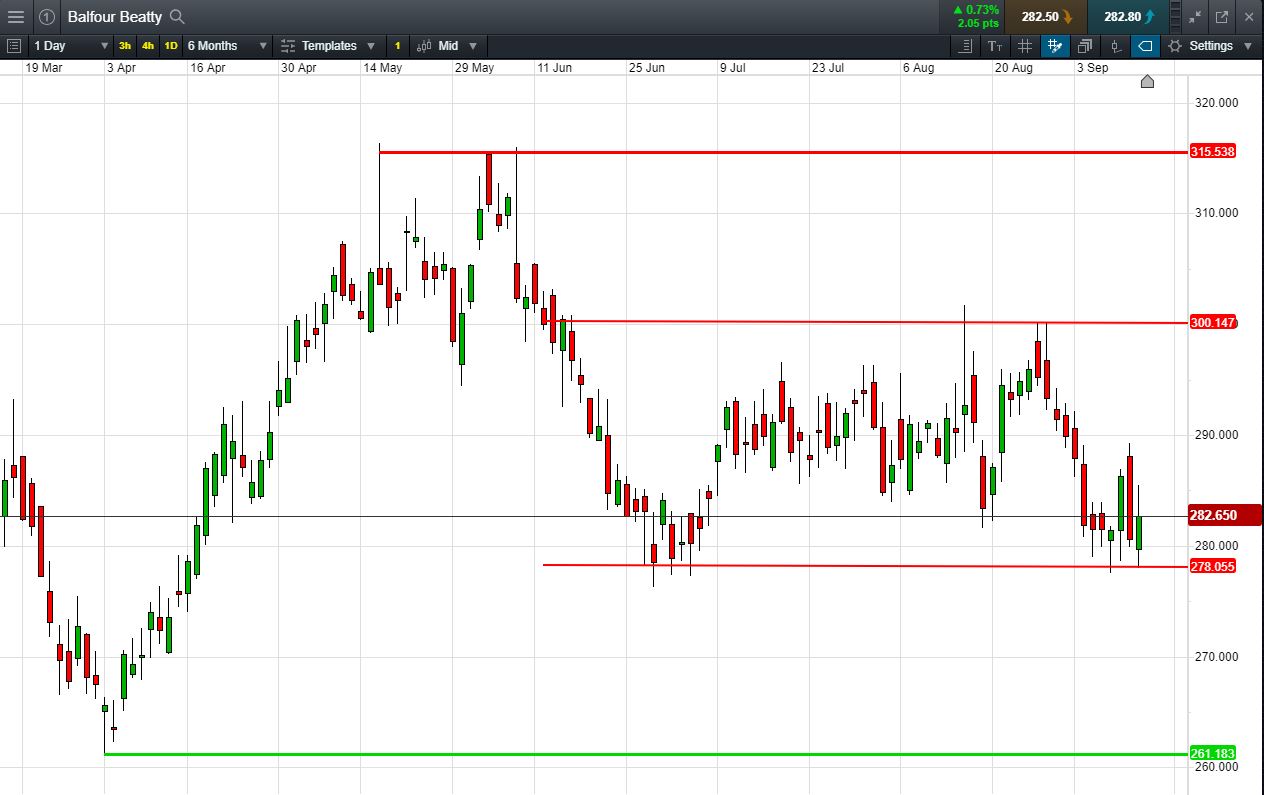Click the buy price 282.80 button
Image resolution: width=1264 pixels, height=795 pixels.
tap(1129, 17)
